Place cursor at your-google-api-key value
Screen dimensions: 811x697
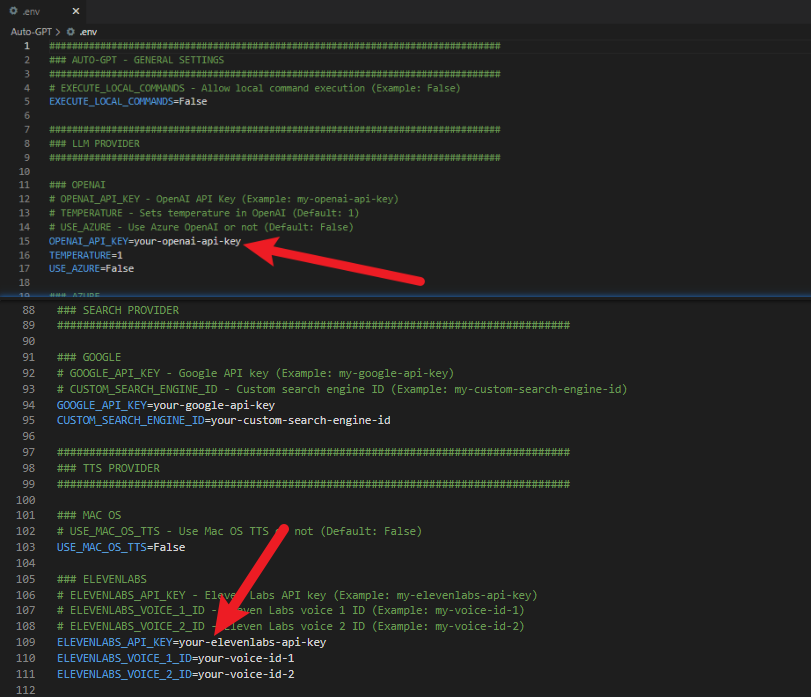coord(214,405)
